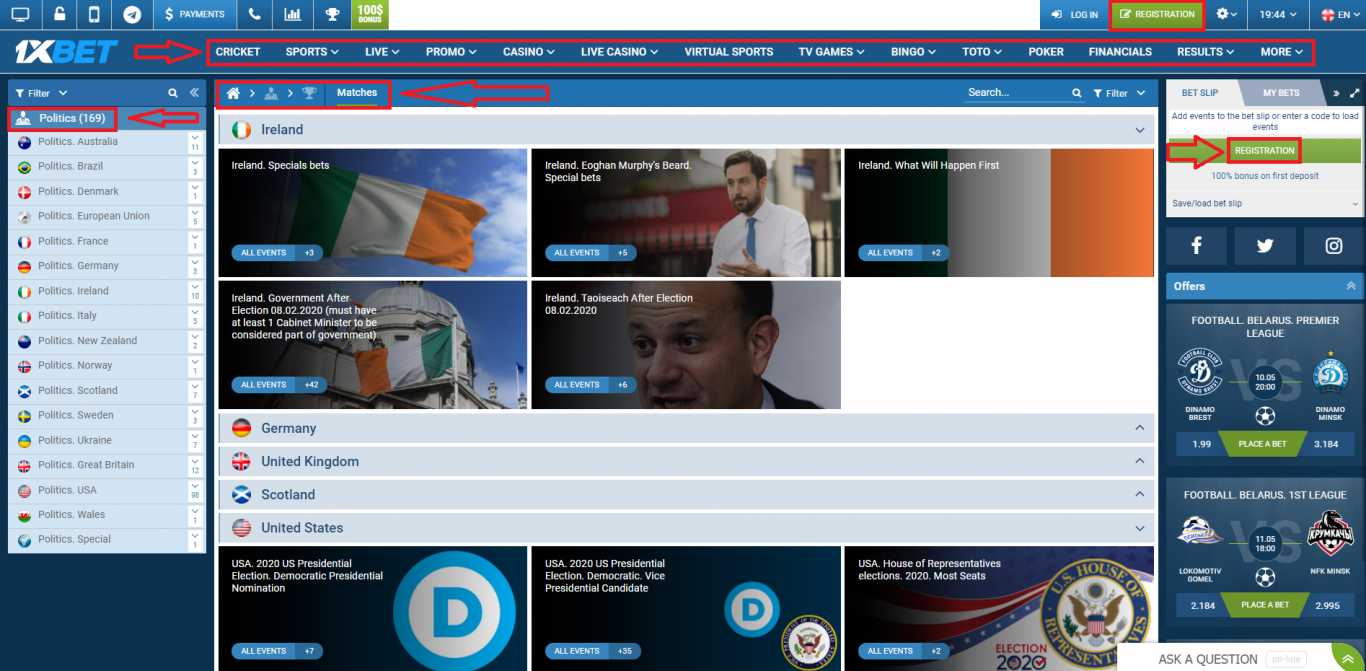This screenshot has width=1366, height=671.
Task: Click the LOG IN button
Action: tap(1075, 14)
